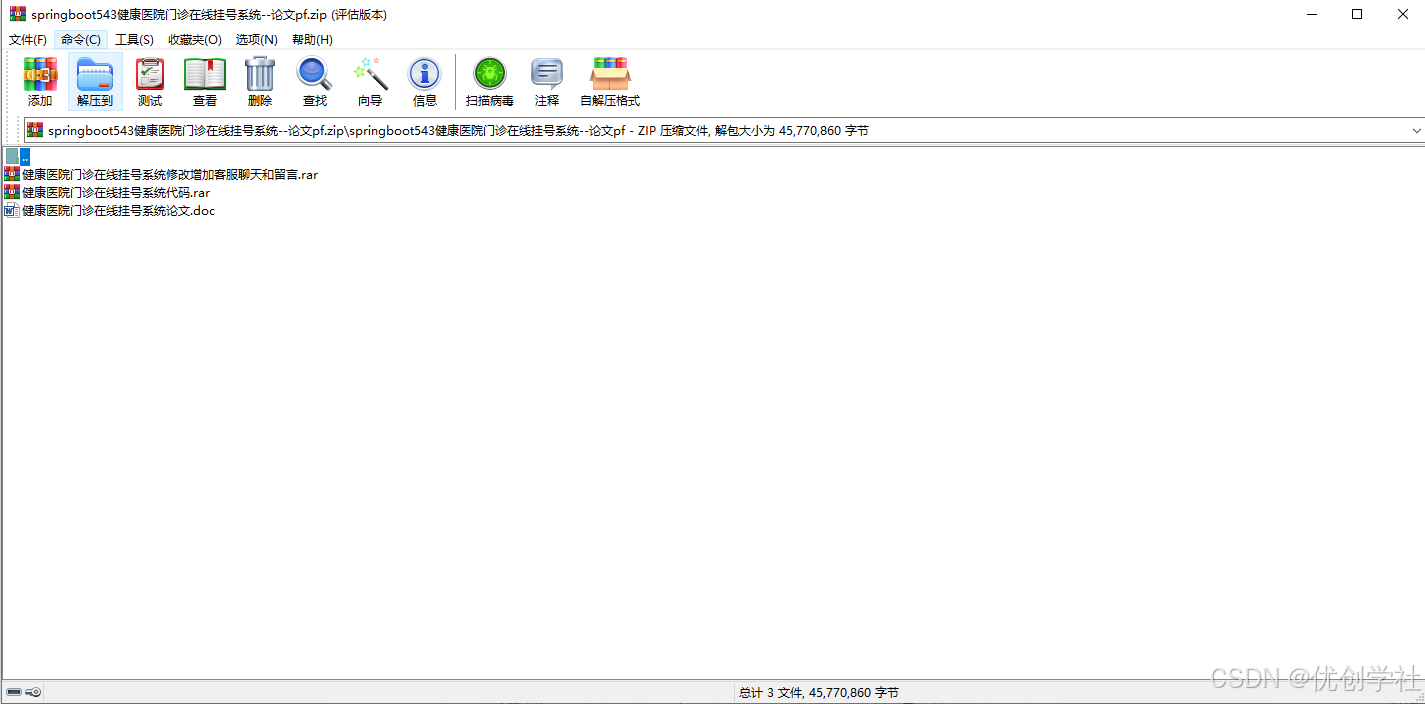Close the WinRAR window
Image resolution: width=1425 pixels, height=704 pixels.
point(1402,14)
